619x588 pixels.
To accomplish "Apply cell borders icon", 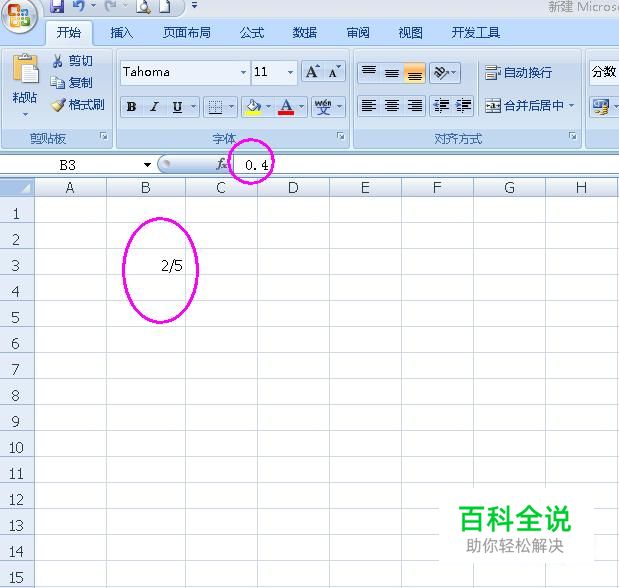I will [x=215, y=107].
